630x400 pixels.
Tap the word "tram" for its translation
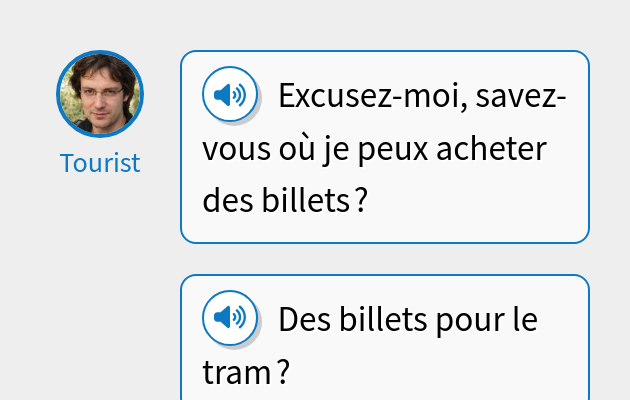tap(236, 373)
